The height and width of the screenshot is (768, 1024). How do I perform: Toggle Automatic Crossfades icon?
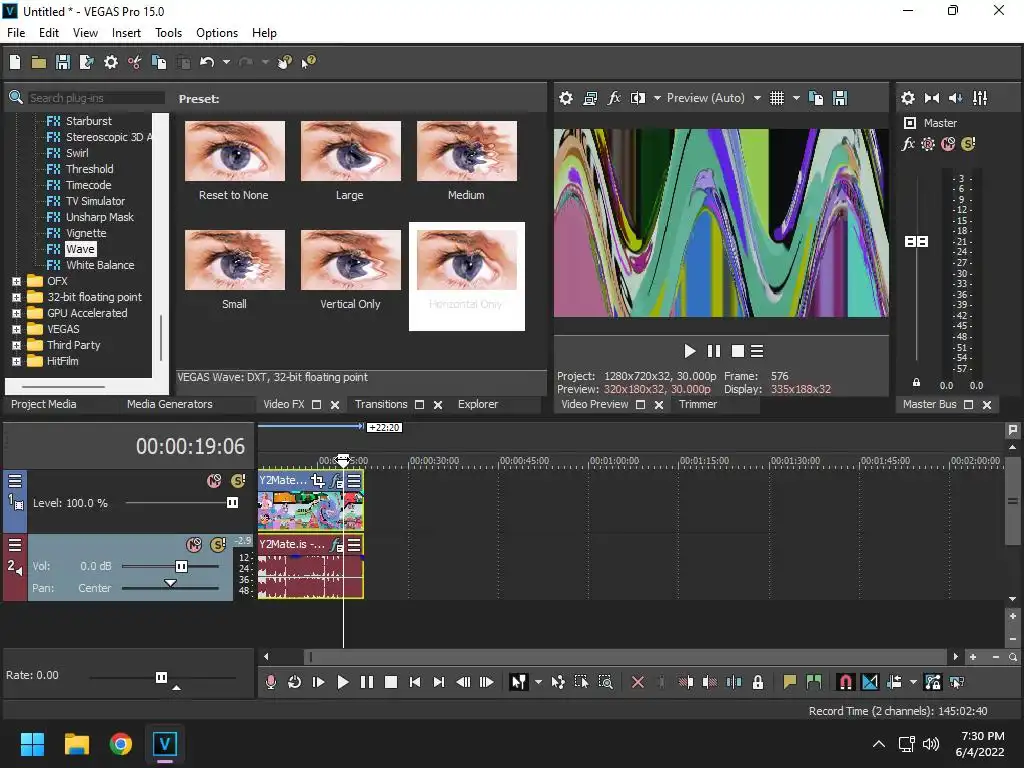pyautogui.click(x=870, y=682)
